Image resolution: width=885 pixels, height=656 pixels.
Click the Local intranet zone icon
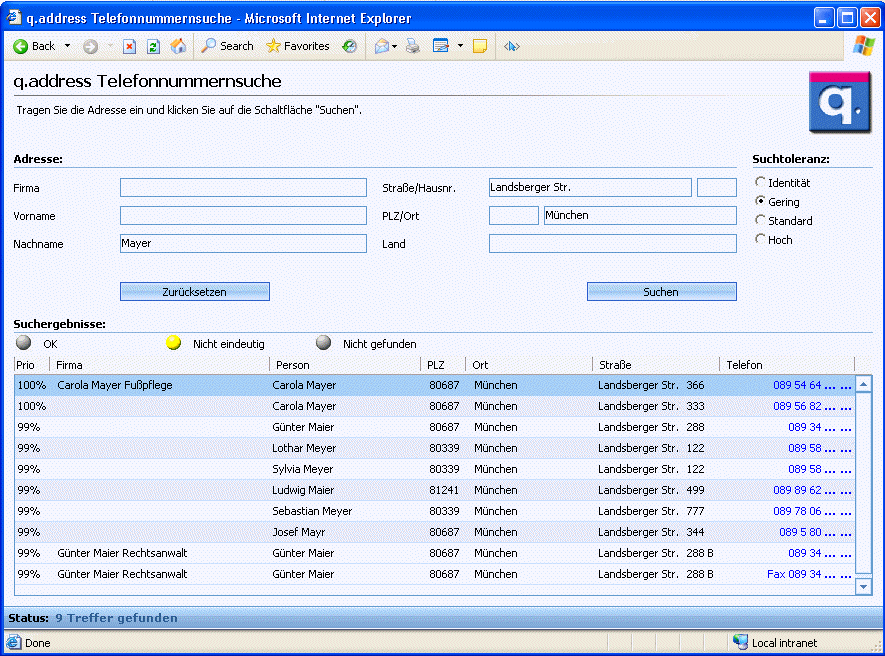click(740, 642)
